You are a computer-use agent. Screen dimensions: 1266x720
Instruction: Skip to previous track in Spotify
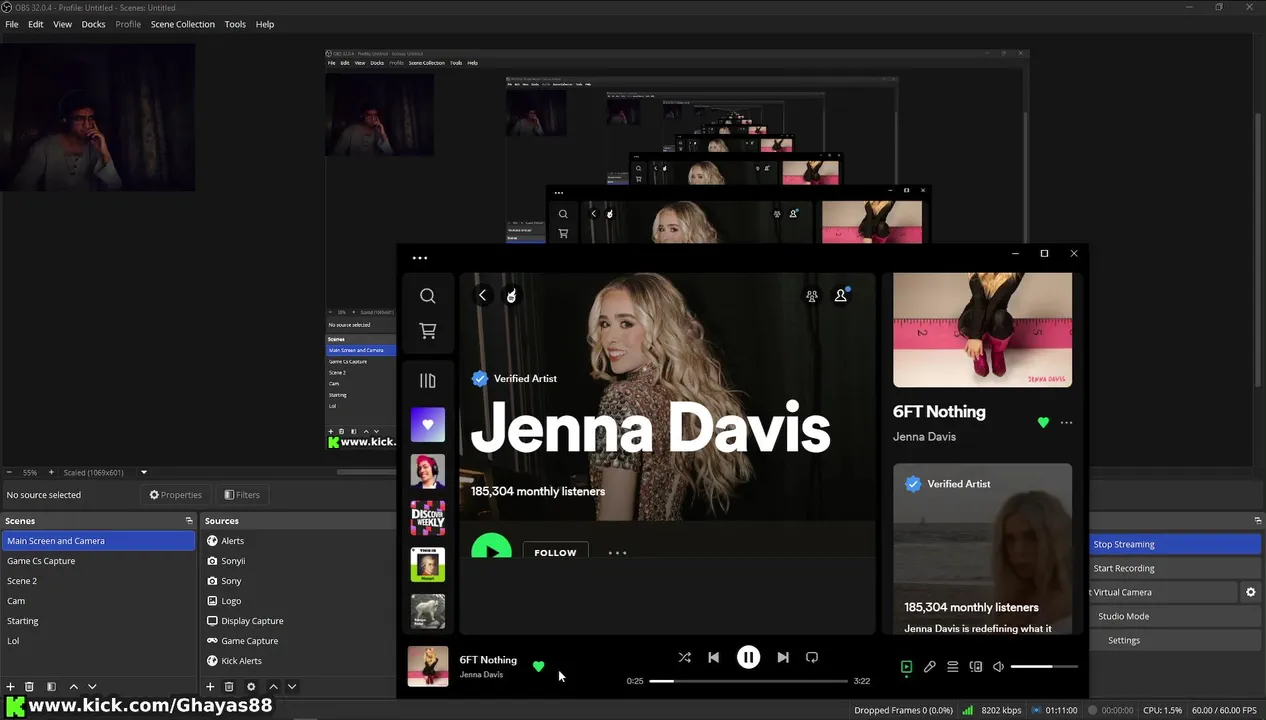(x=713, y=657)
